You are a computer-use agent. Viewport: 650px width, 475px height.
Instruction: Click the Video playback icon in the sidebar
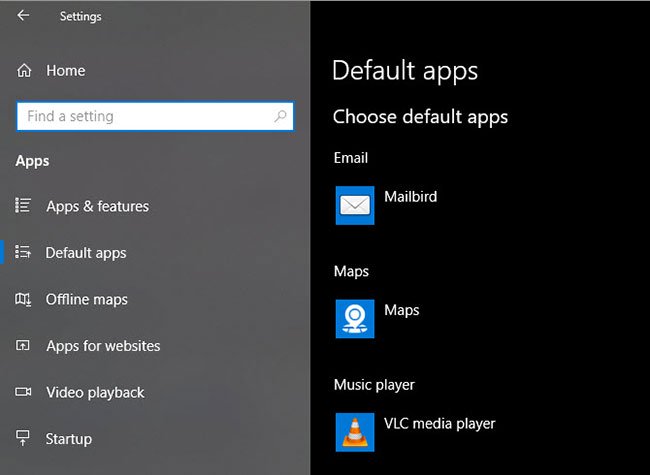coord(24,392)
